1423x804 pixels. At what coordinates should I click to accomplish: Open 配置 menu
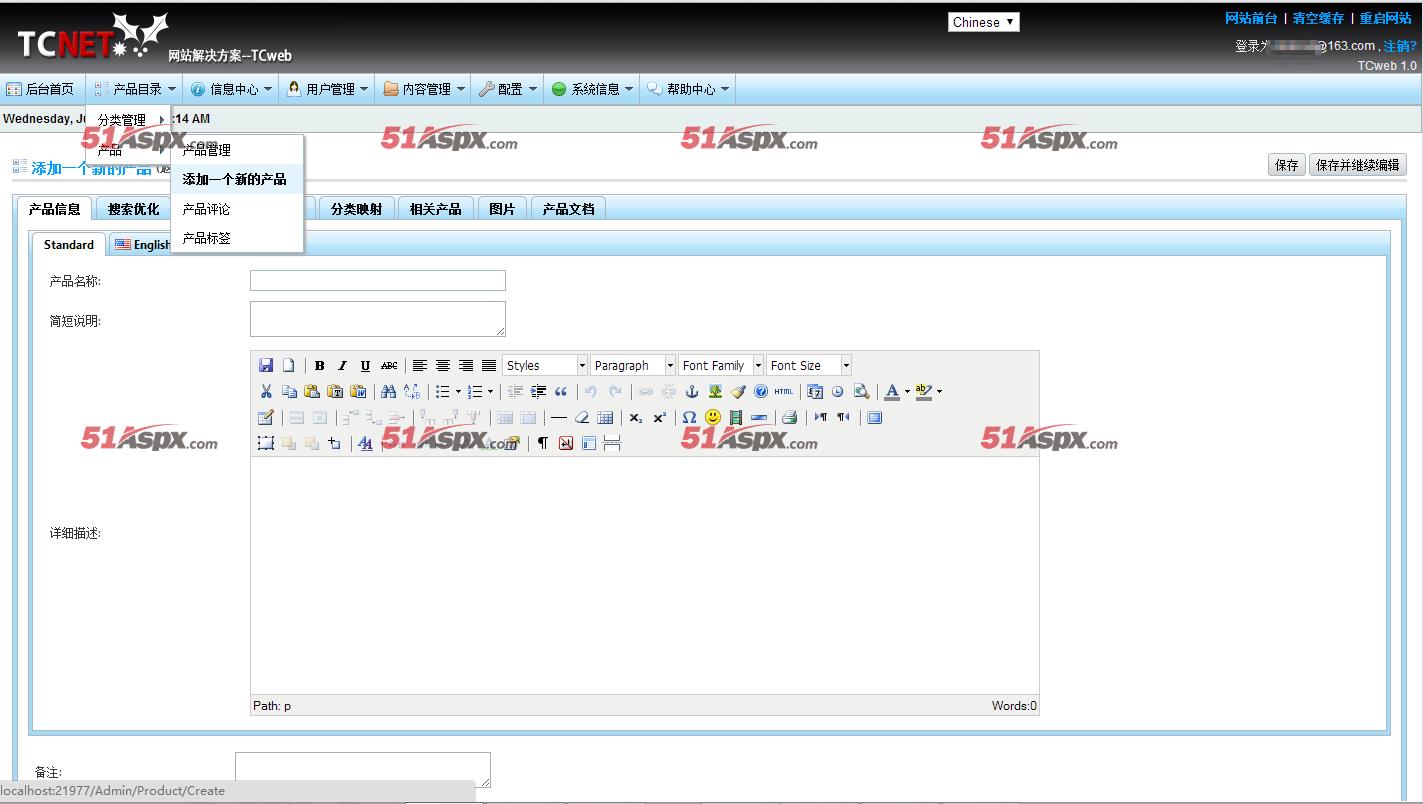coord(508,89)
